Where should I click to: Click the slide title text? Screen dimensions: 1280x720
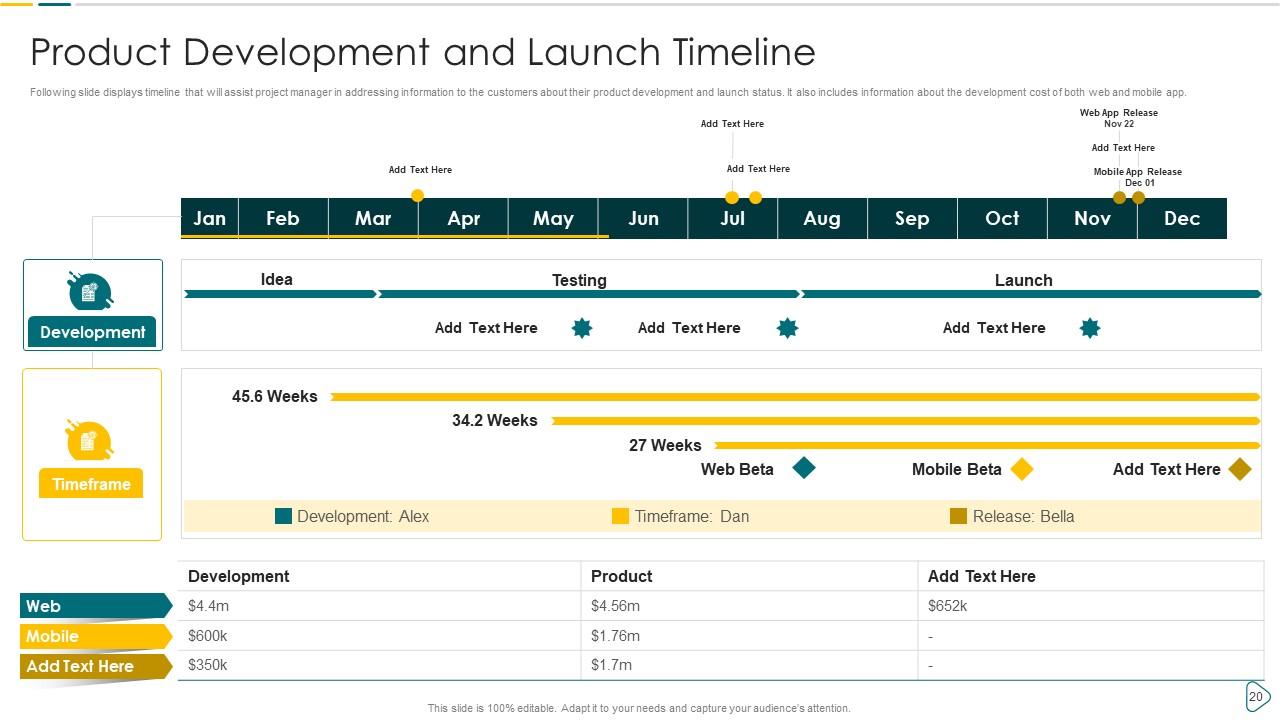423,52
